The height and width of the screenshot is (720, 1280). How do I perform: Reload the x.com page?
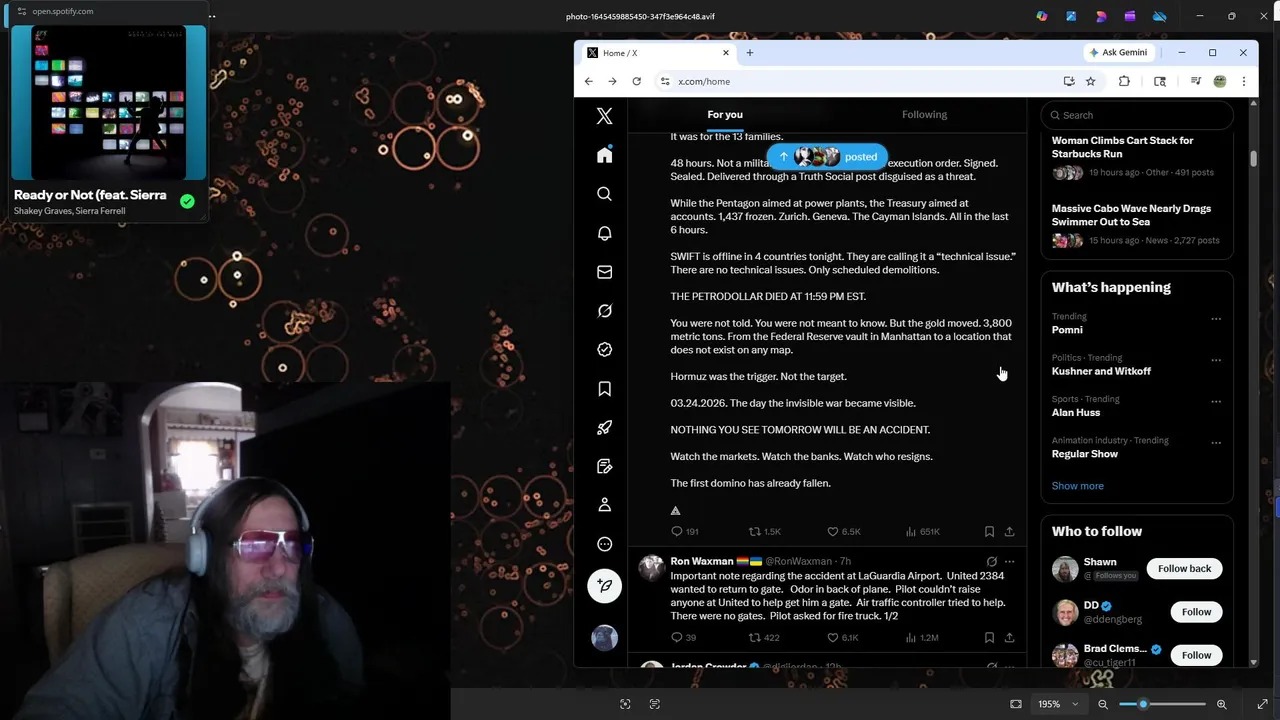[x=636, y=81]
